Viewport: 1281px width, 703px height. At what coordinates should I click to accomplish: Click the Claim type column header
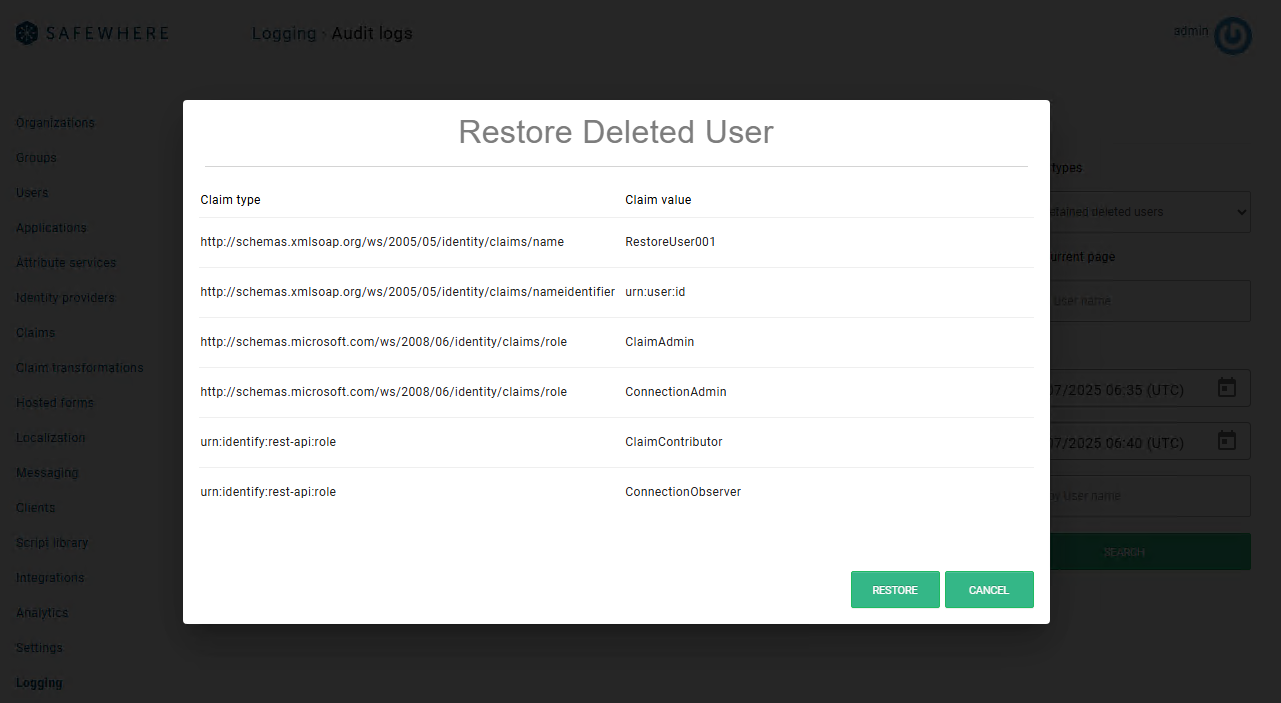tap(230, 200)
